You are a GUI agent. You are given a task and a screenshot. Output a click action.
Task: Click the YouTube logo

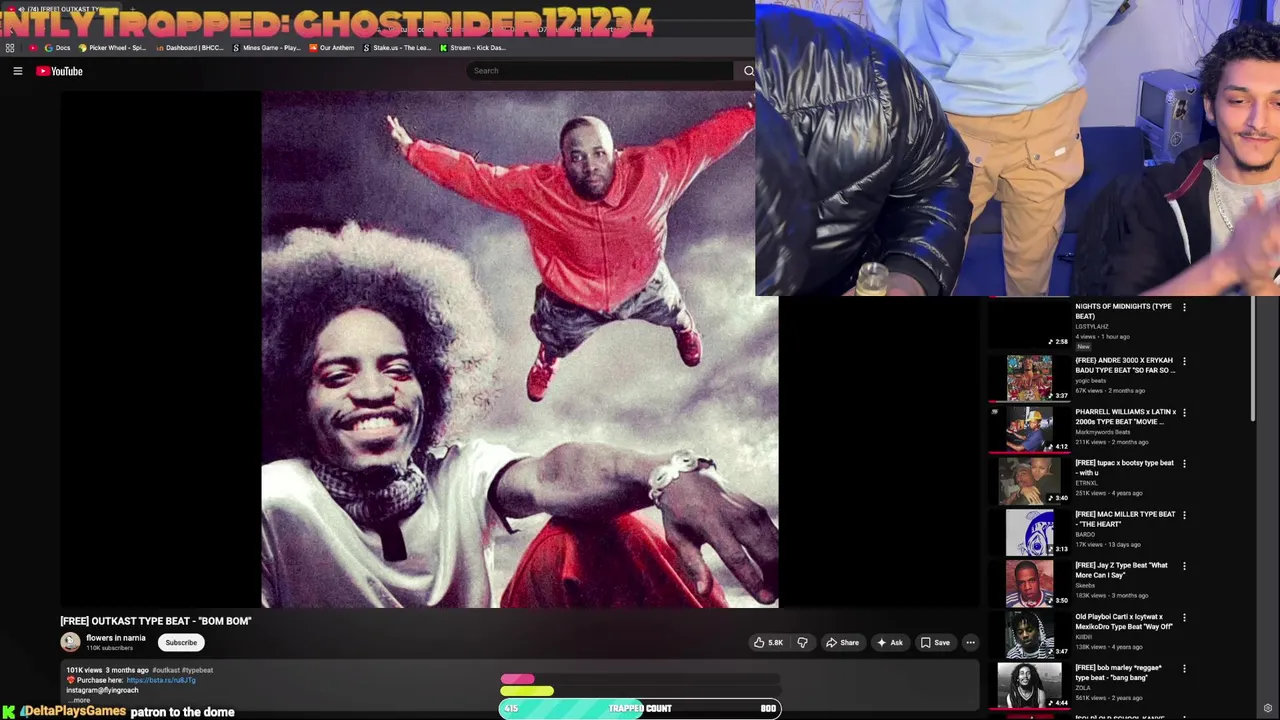(x=60, y=71)
